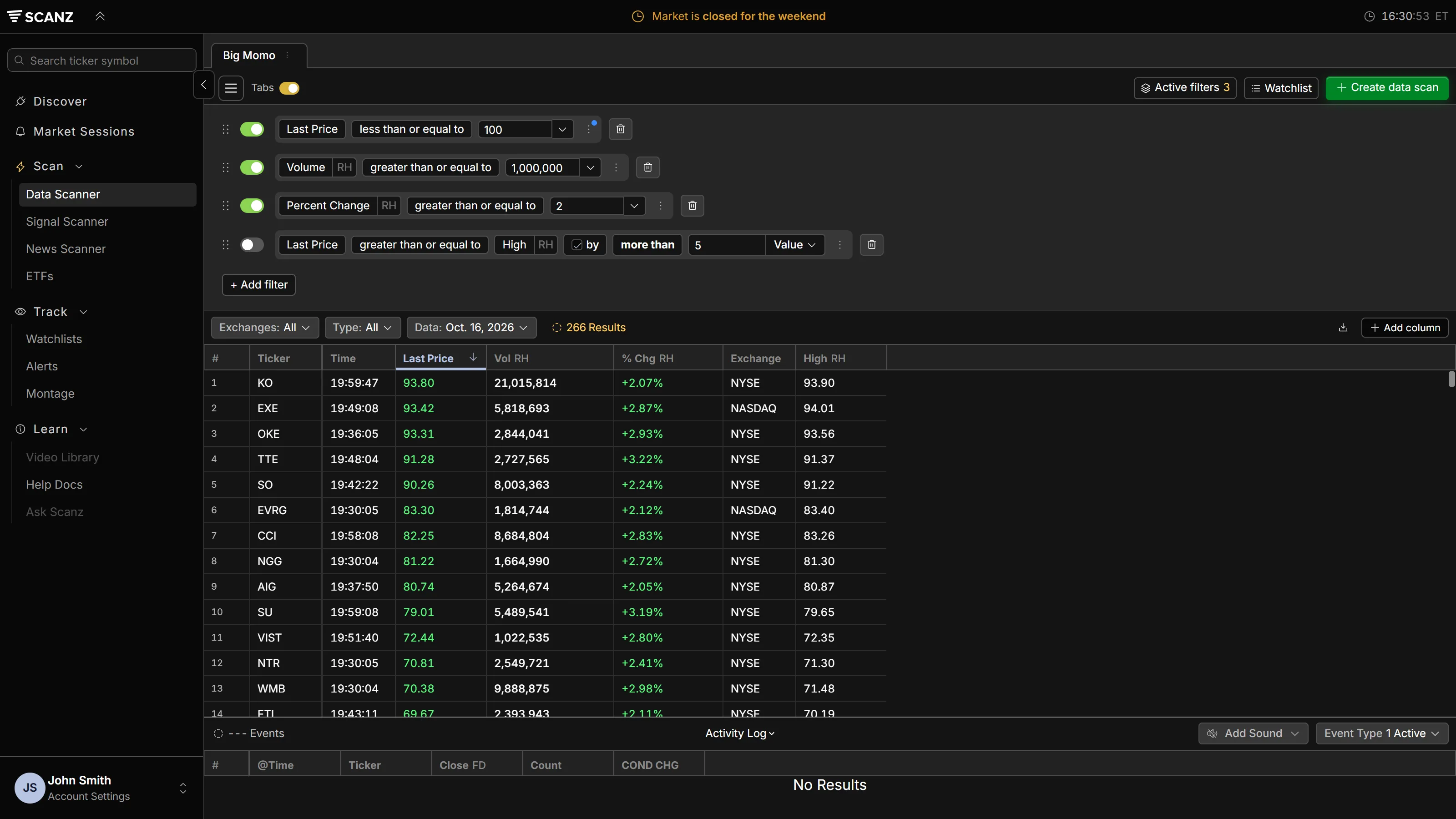The width and height of the screenshot is (1456, 819).
Task: Open the Big Momo tab options dots
Action: click(288, 56)
